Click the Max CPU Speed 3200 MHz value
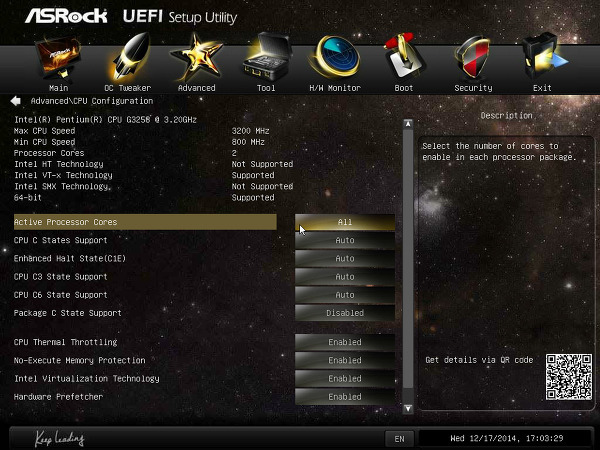 250,131
